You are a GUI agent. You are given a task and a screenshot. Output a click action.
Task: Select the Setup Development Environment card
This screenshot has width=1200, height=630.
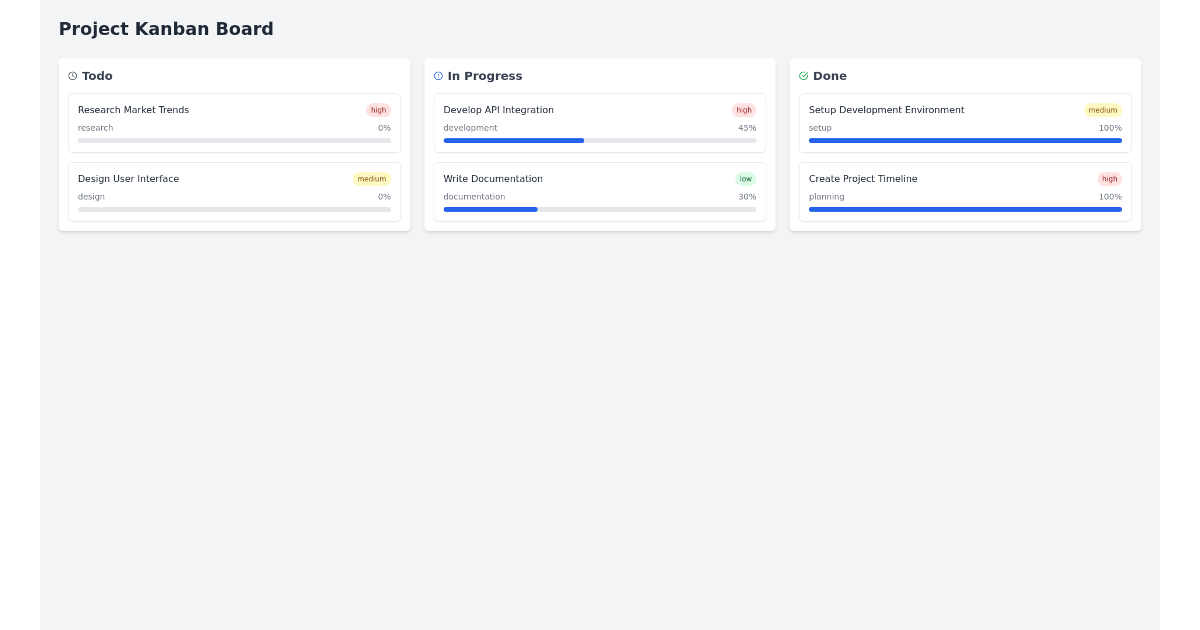[x=965, y=121]
